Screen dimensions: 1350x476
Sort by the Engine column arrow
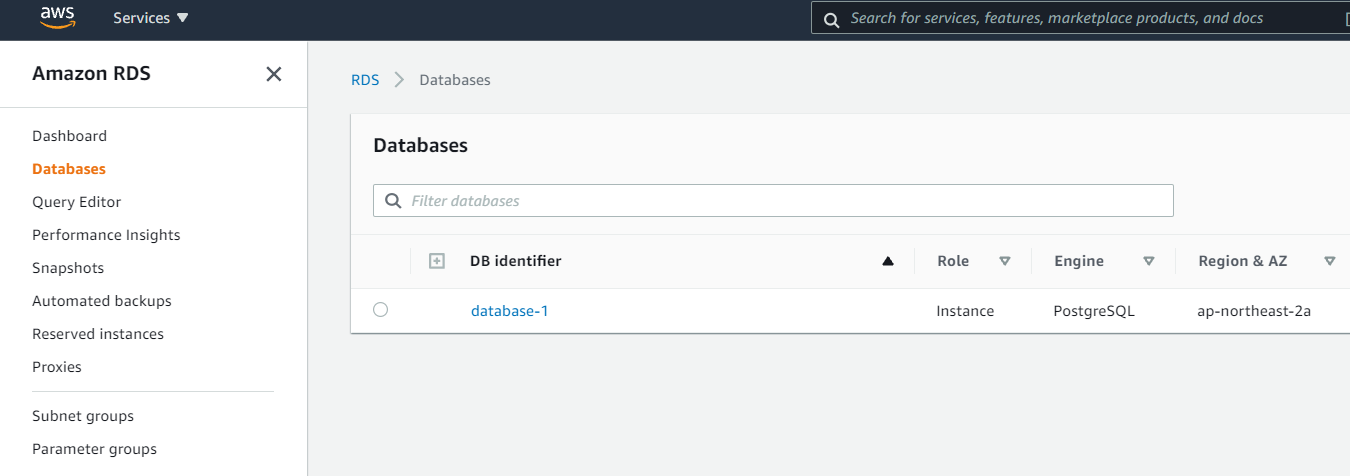pyautogui.click(x=1149, y=262)
